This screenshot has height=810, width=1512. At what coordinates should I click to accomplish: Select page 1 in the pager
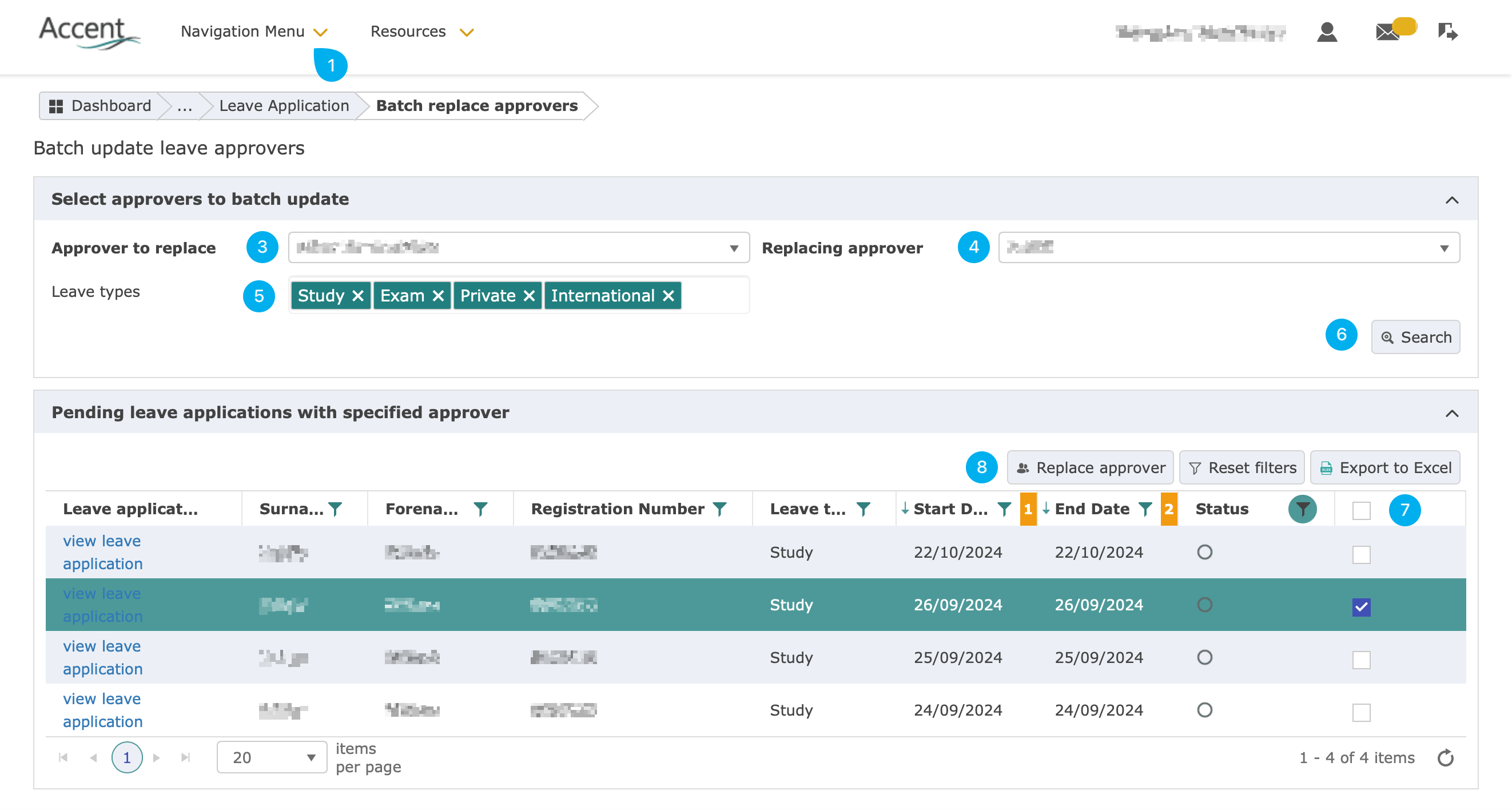[127, 758]
